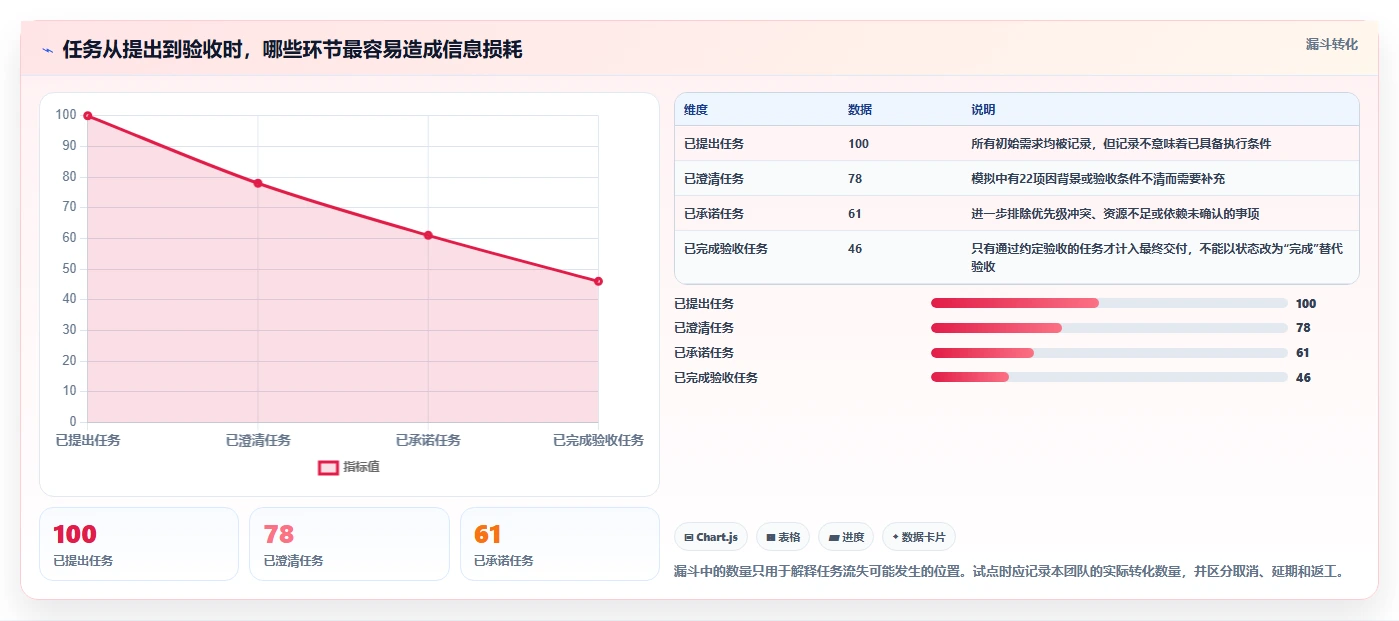
Task: Click the 漏斗转化 label in the header
Action: pyautogui.click(x=1331, y=44)
